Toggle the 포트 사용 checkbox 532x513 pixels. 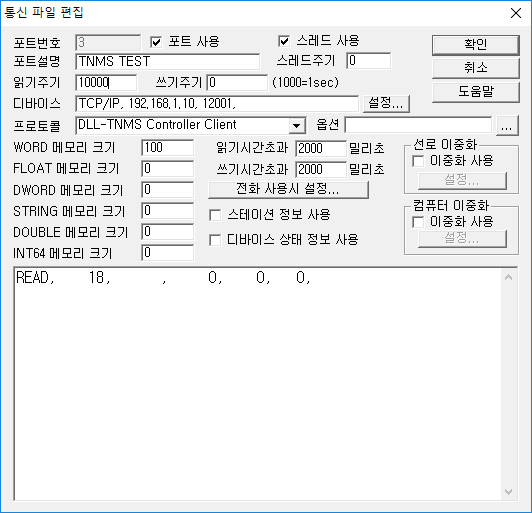(156, 42)
